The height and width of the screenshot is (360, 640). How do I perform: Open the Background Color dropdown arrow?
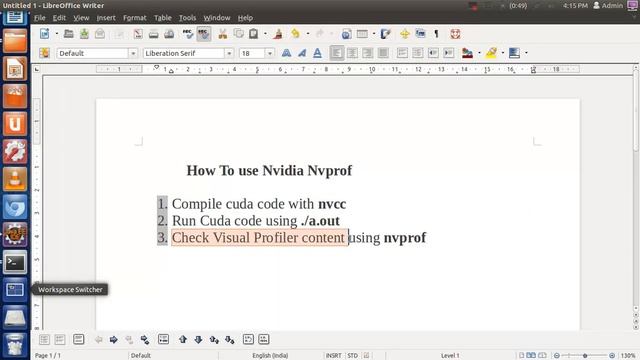tap(526, 53)
